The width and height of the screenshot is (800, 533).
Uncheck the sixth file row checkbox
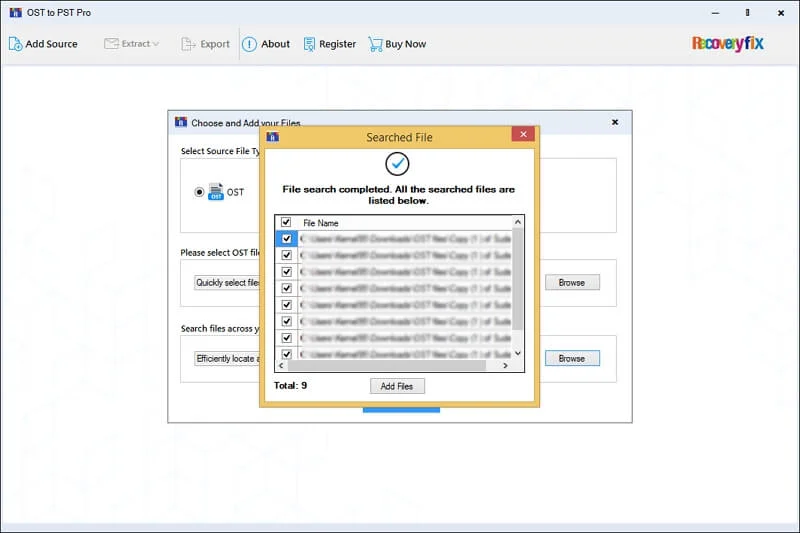coord(287,321)
